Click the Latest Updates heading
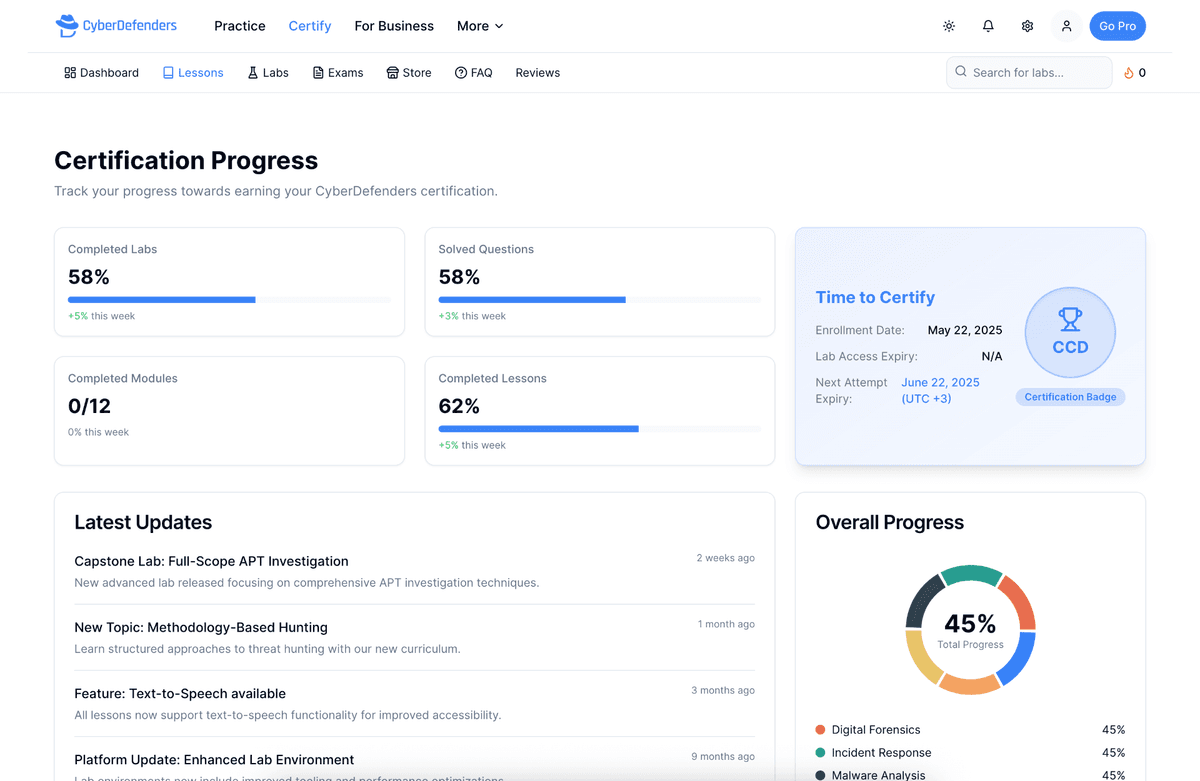Image resolution: width=1200 pixels, height=781 pixels. pos(143,522)
